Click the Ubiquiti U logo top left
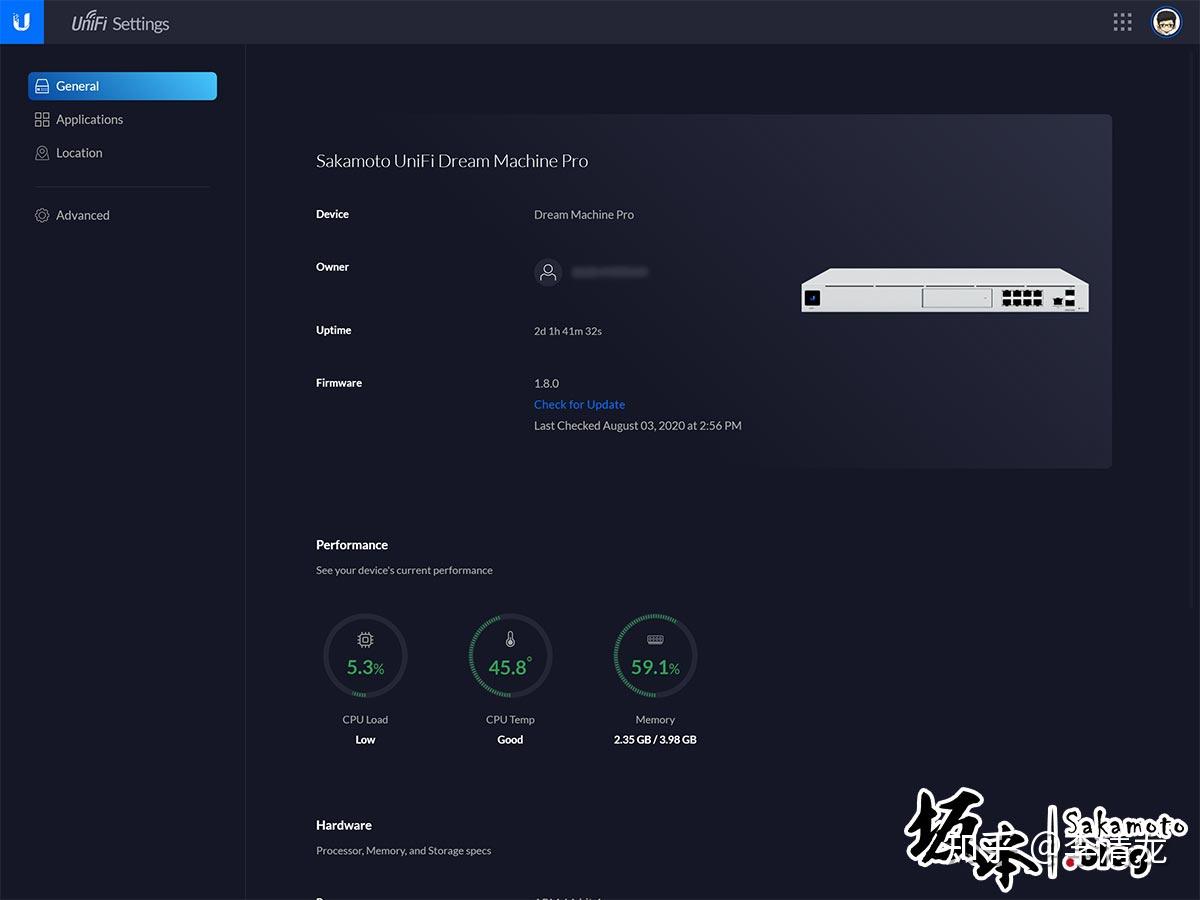 coord(22,21)
